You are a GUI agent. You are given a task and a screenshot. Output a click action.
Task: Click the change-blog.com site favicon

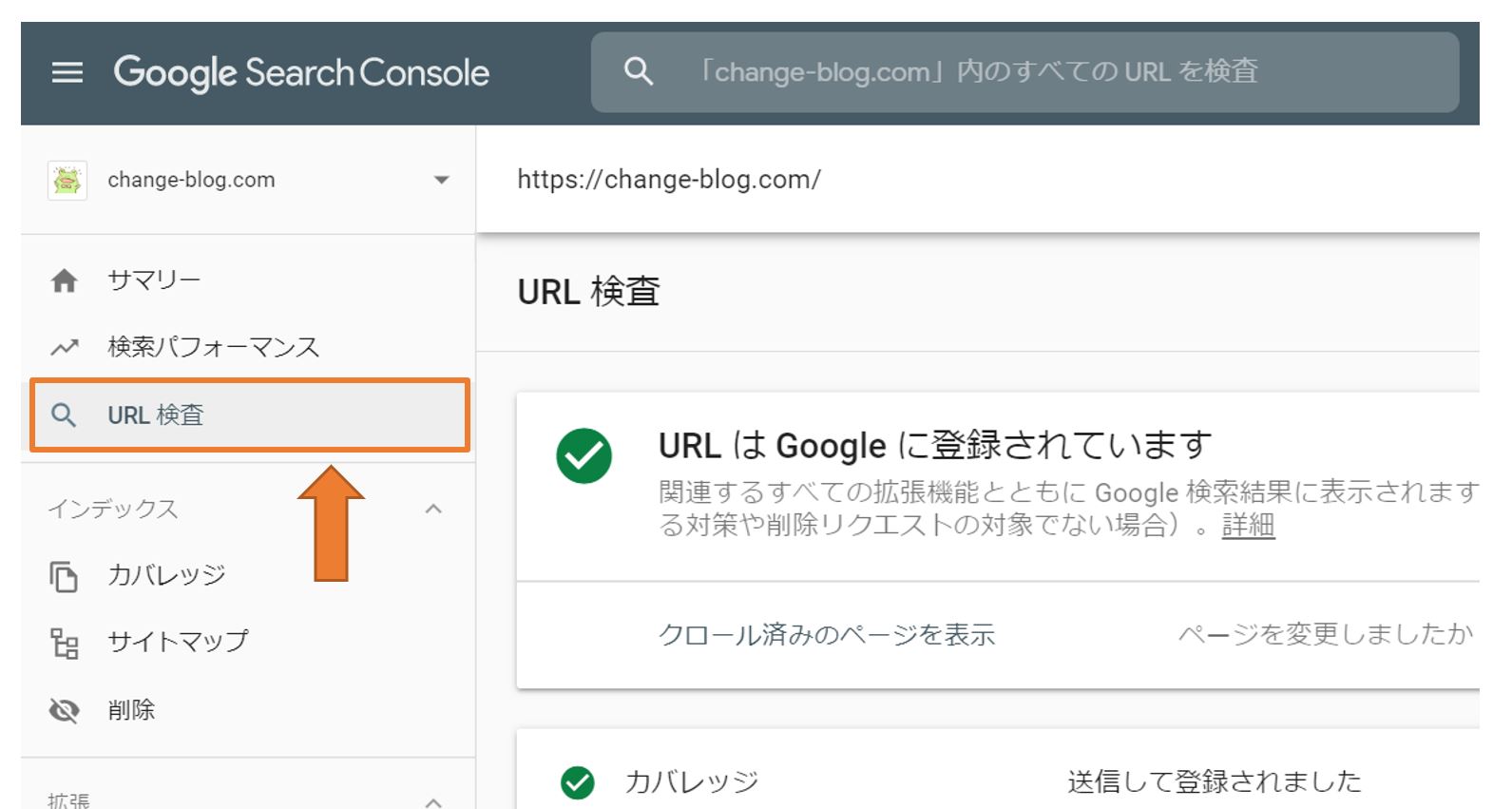[x=67, y=180]
